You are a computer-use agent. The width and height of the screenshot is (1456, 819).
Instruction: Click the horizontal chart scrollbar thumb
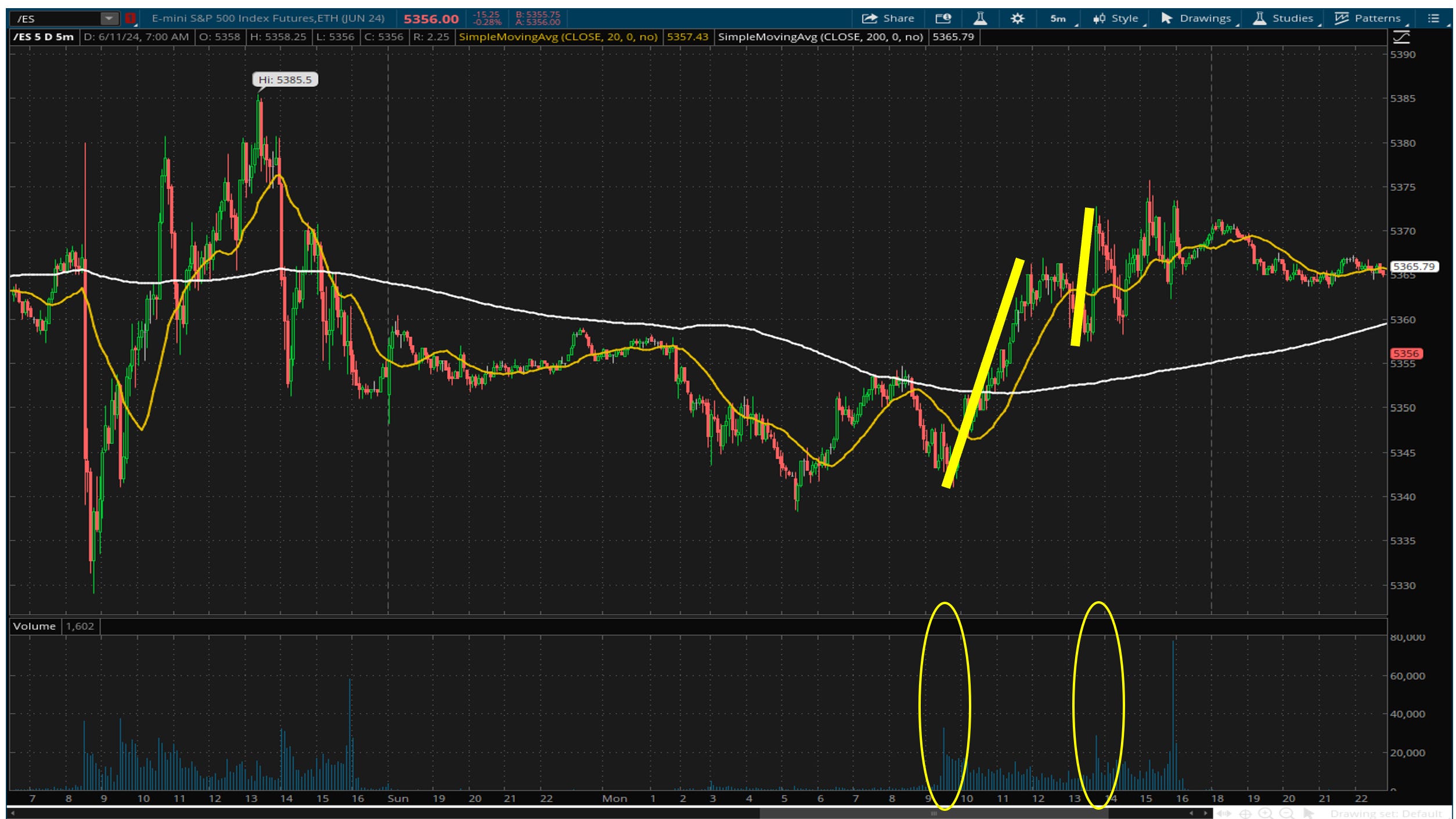934,814
